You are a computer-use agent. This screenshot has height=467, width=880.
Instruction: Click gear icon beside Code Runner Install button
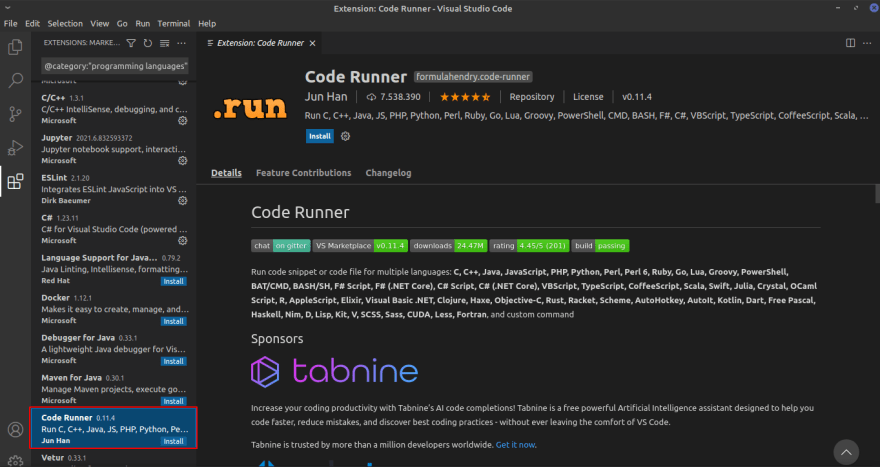pos(345,136)
